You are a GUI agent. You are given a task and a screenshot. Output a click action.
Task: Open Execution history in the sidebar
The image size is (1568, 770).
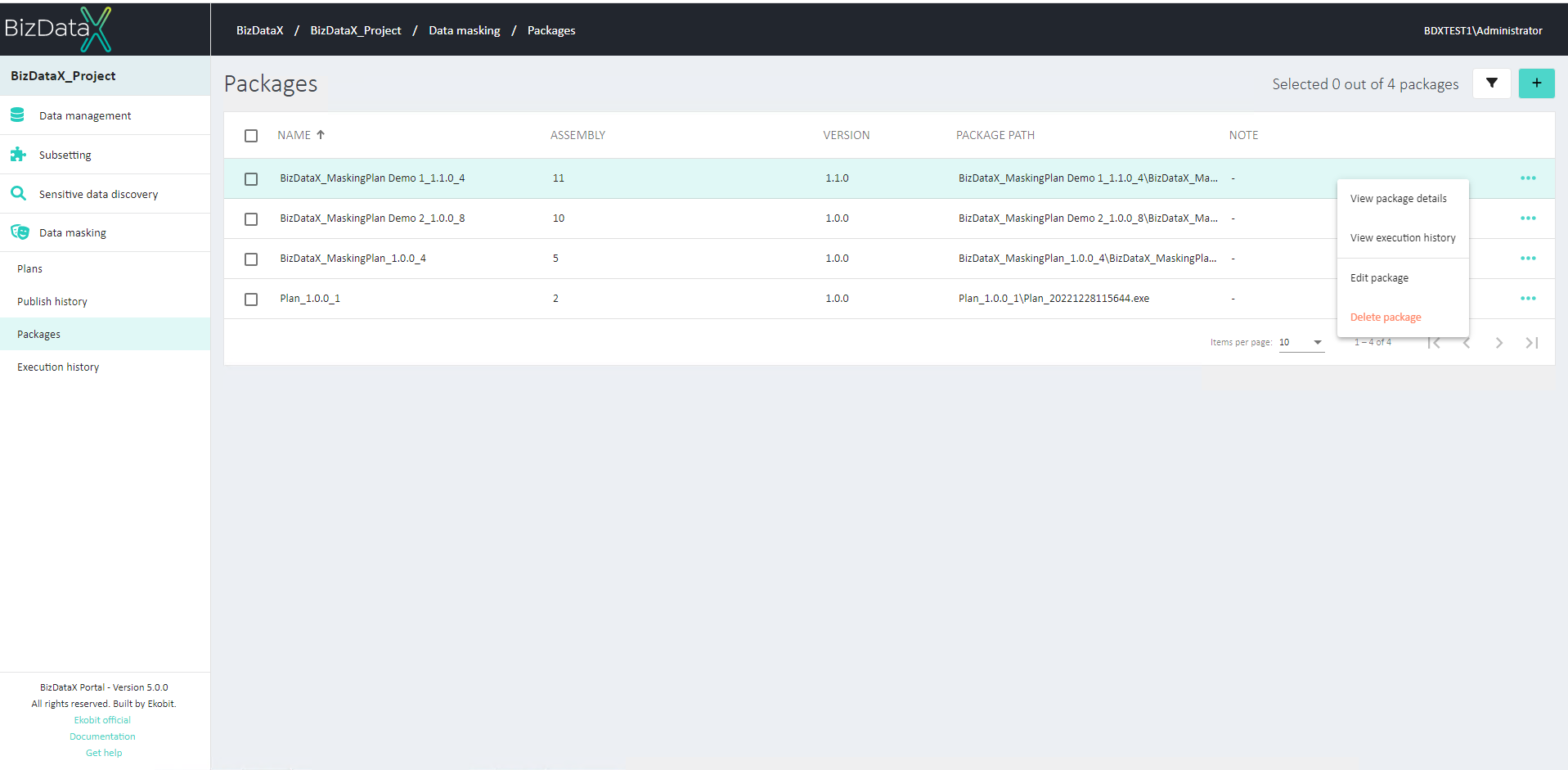pyautogui.click(x=105, y=367)
